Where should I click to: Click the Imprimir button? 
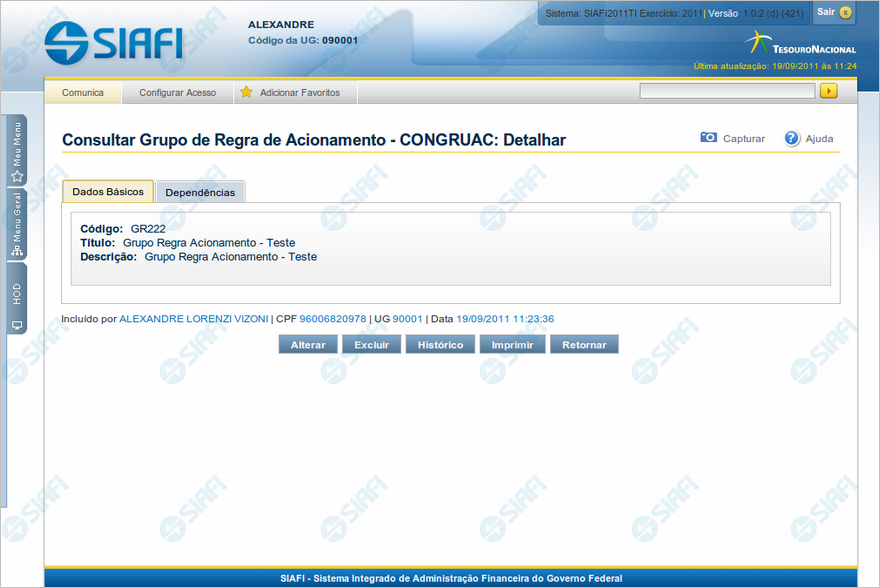(x=512, y=344)
